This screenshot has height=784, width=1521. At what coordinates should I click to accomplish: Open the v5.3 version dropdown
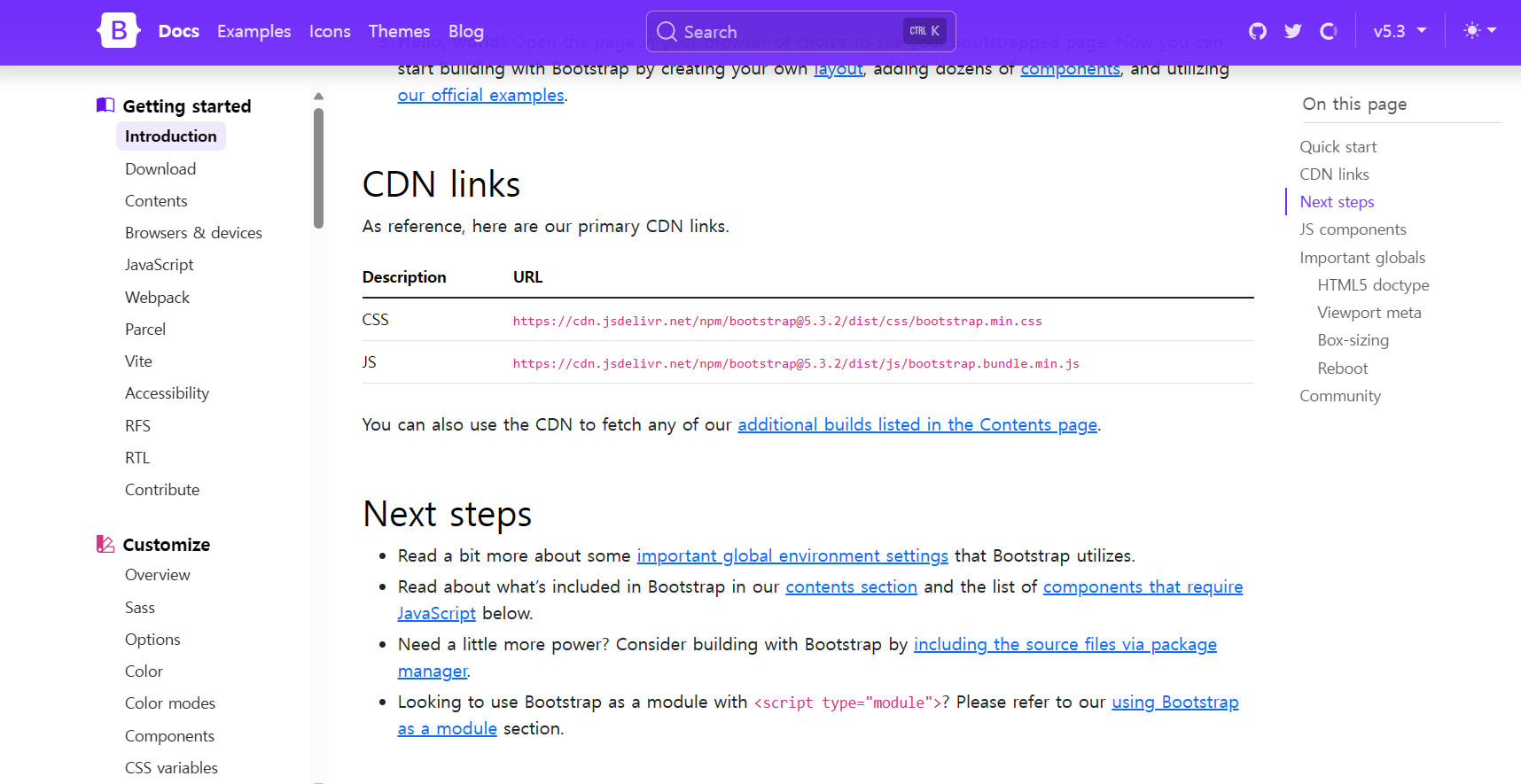(1400, 31)
